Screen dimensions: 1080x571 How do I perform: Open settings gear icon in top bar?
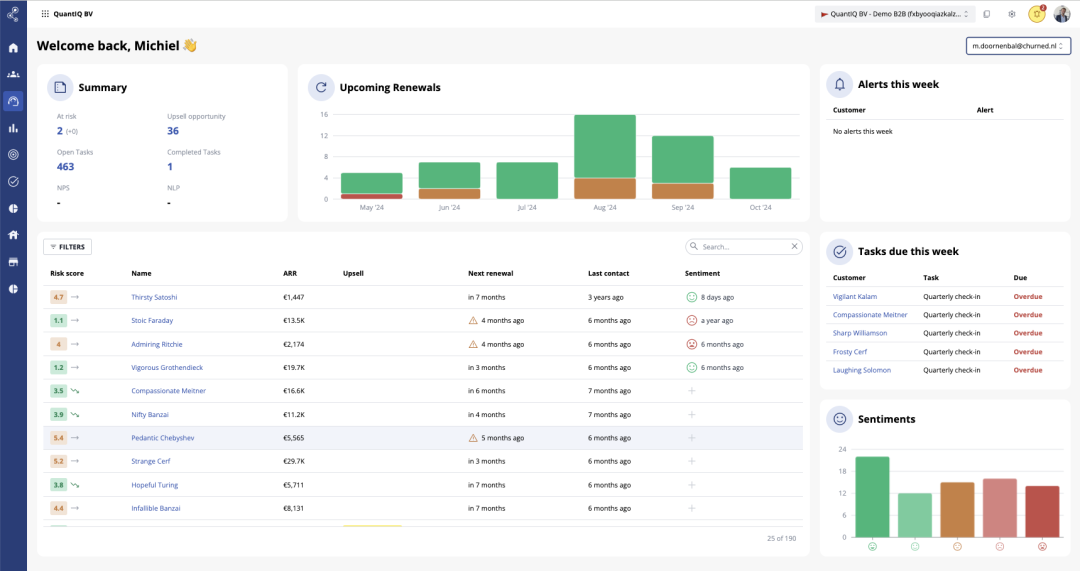pos(1012,14)
